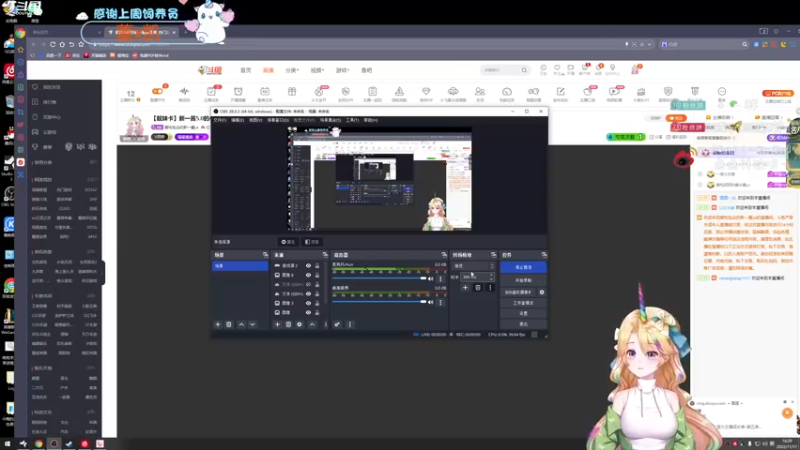Open the OBS Scene Collection menu
This screenshot has height=450, width=800.
click(330, 120)
